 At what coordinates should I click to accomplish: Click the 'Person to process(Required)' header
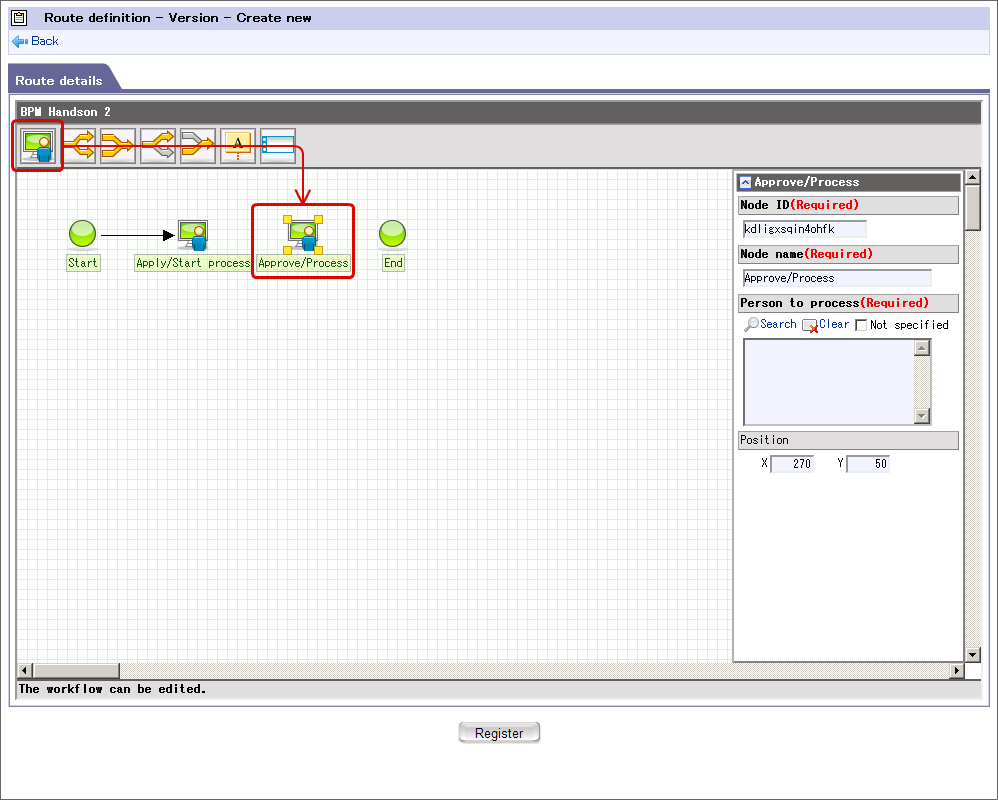tap(848, 303)
